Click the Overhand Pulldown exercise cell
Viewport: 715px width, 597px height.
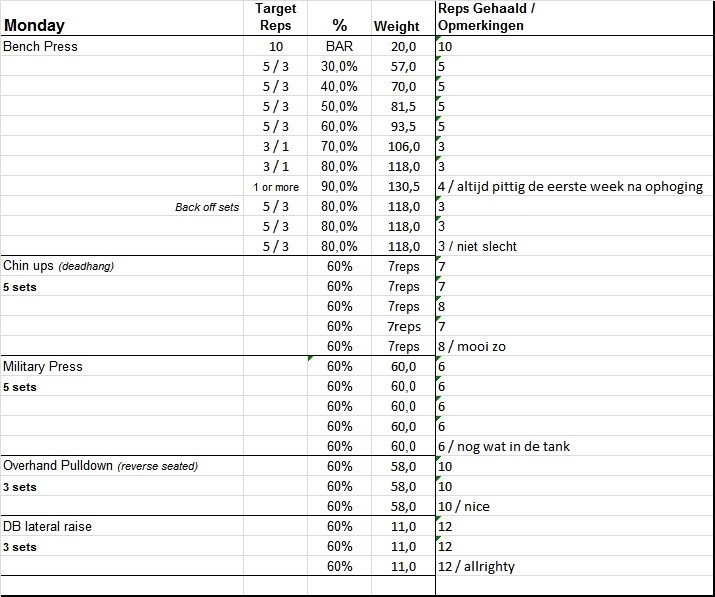coord(100,466)
